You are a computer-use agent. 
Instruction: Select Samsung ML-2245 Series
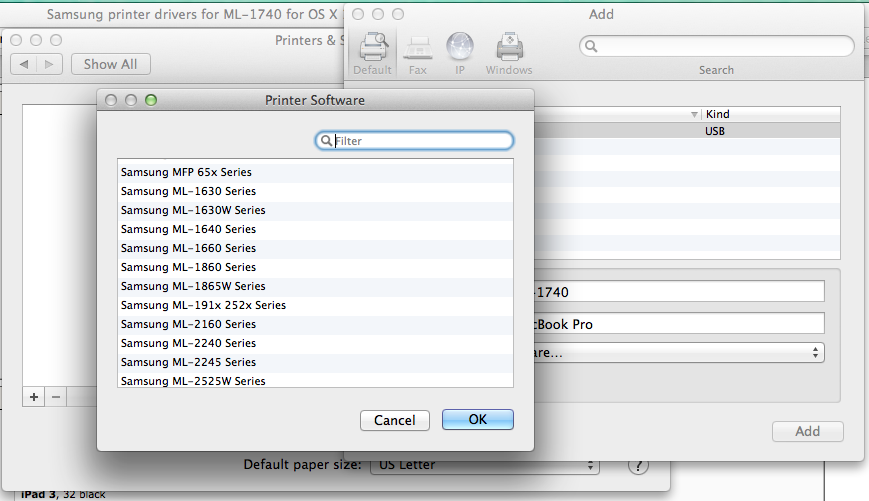315,362
